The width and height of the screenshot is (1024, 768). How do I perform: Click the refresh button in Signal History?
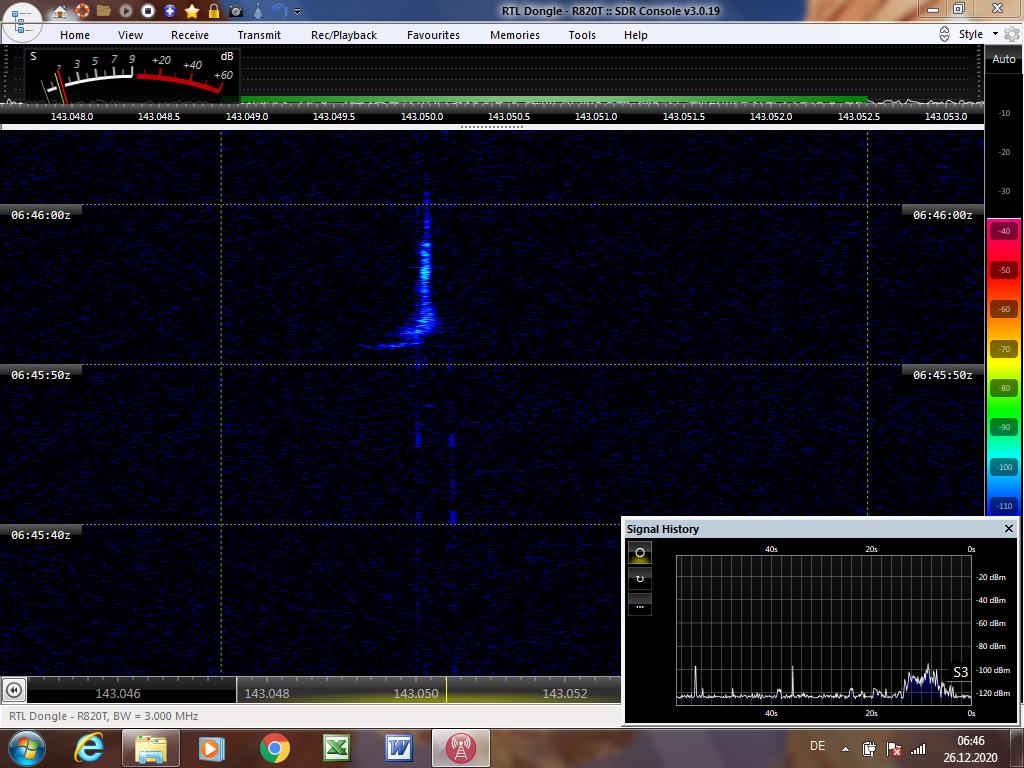coord(640,579)
